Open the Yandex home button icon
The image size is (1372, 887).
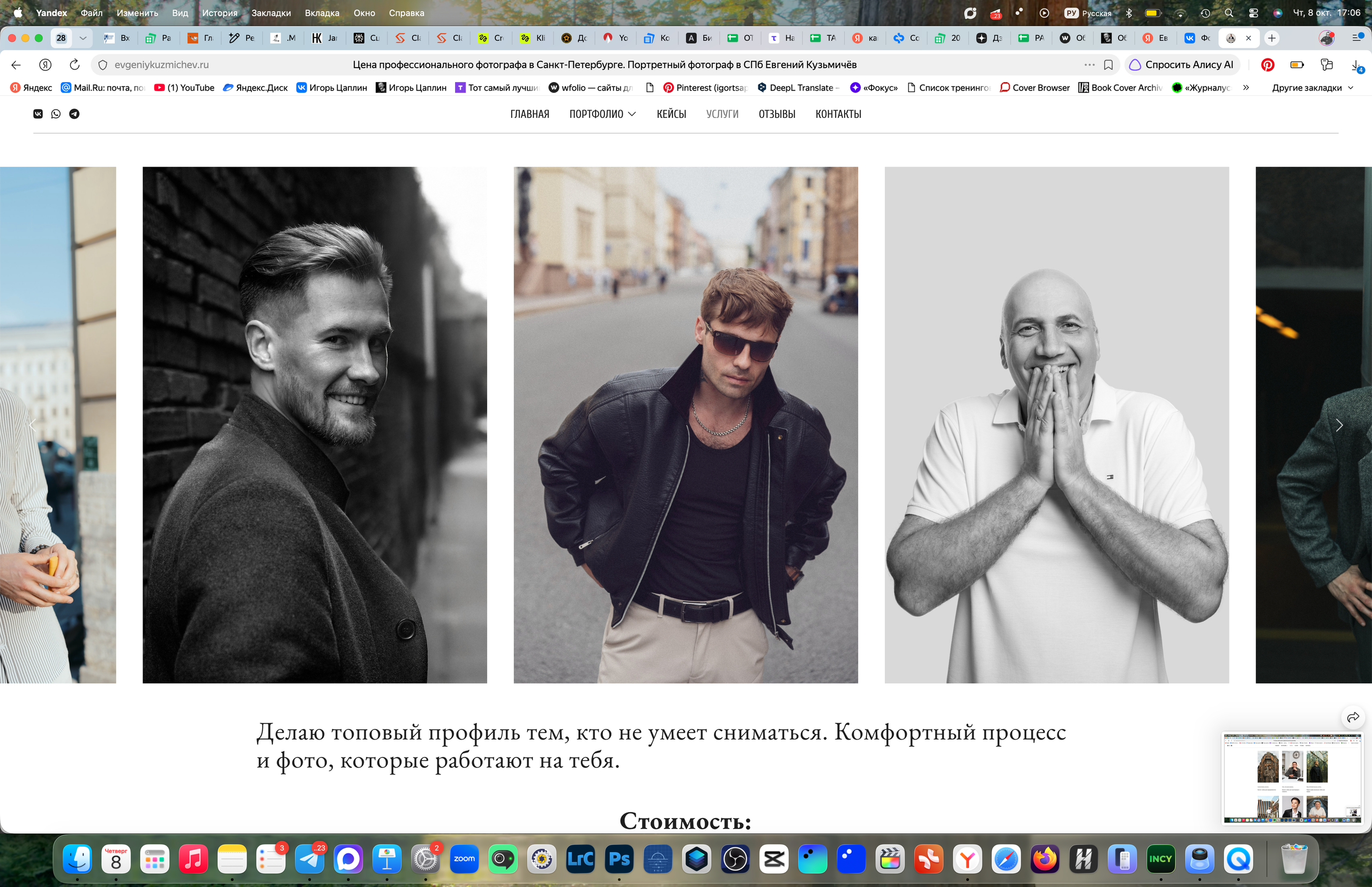tap(46, 65)
